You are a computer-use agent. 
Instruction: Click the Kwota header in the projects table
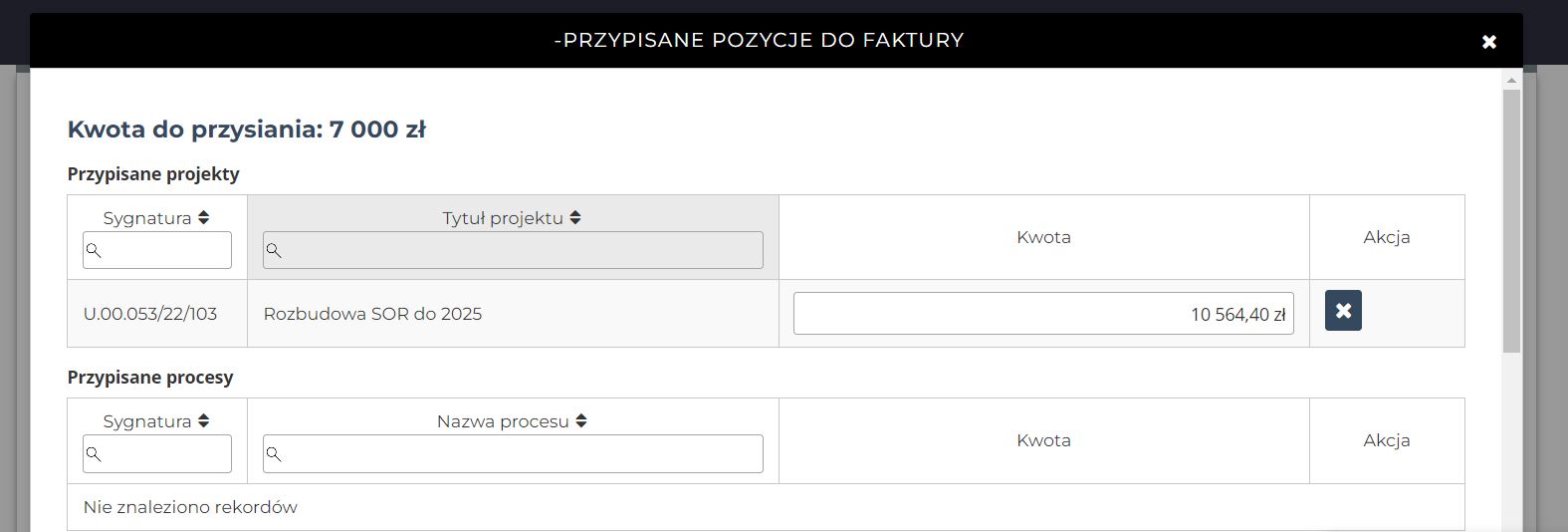pyautogui.click(x=1043, y=237)
